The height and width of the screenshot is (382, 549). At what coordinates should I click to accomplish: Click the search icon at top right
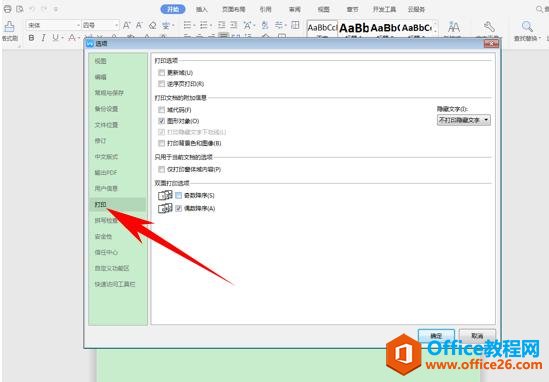pyautogui.click(x=540, y=9)
